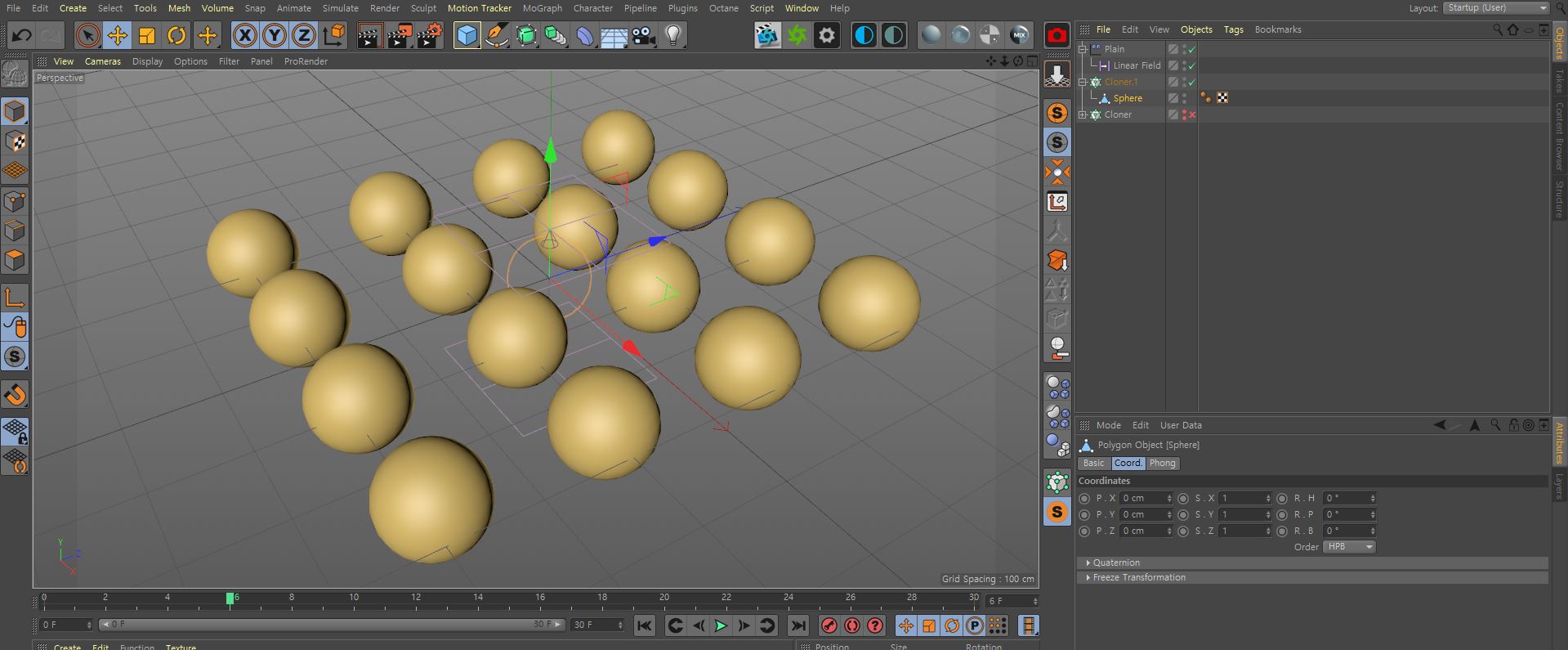Image resolution: width=1568 pixels, height=650 pixels.
Task: Toggle the Cloner red X enable mark
Action: point(1192,114)
